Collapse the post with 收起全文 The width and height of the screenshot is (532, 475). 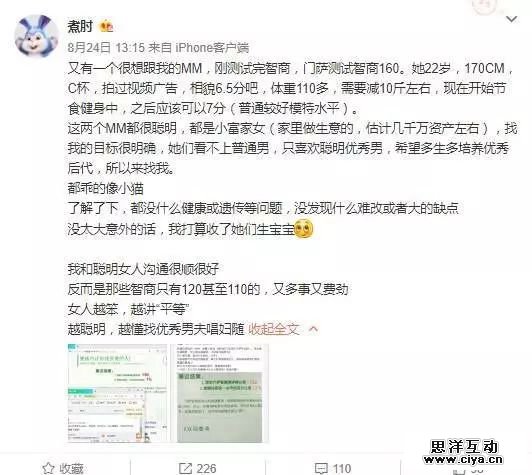tap(274, 329)
